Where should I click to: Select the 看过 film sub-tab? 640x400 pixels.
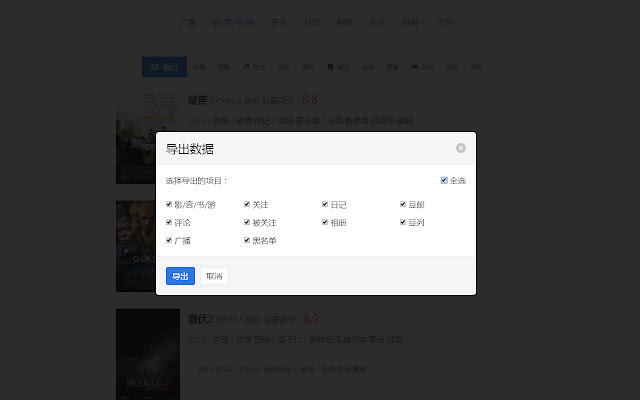(164, 67)
